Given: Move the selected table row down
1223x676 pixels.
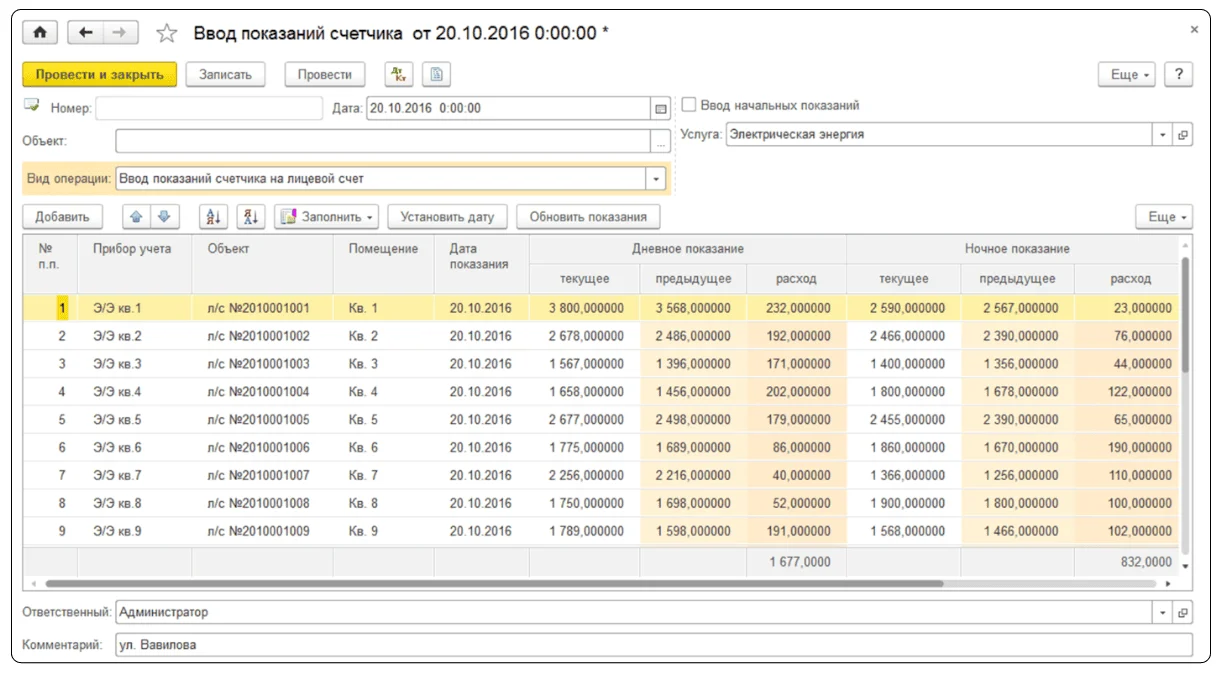Looking at the screenshot, I should pyautogui.click(x=164, y=216).
